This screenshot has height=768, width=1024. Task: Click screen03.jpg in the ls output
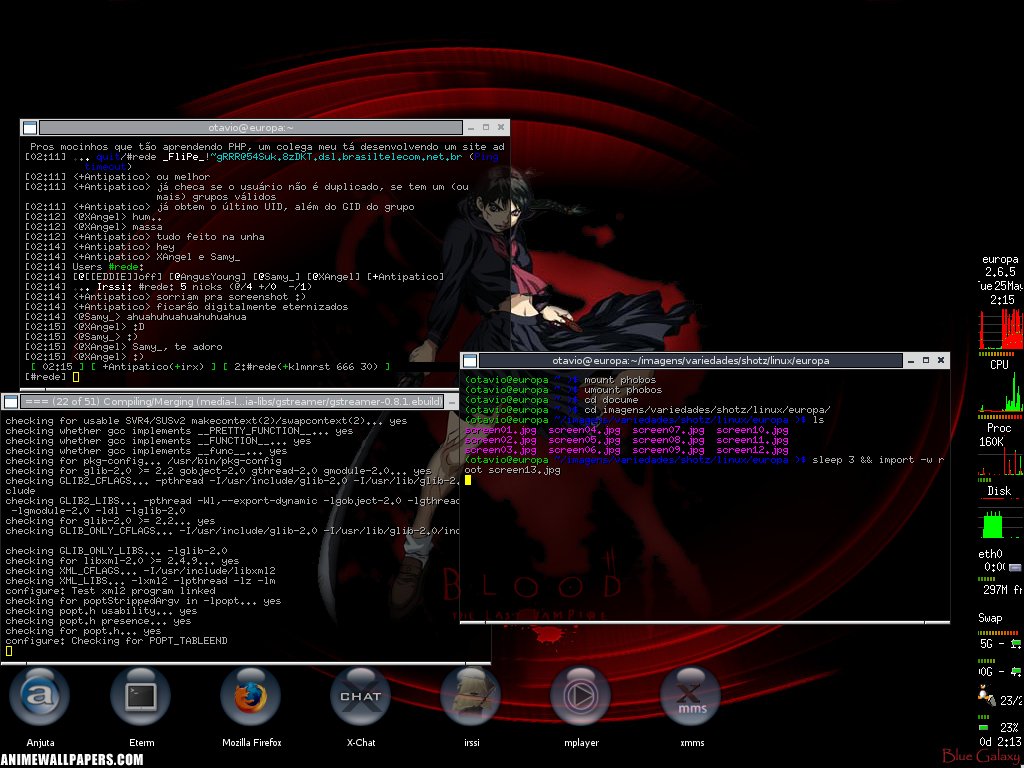coord(500,450)
